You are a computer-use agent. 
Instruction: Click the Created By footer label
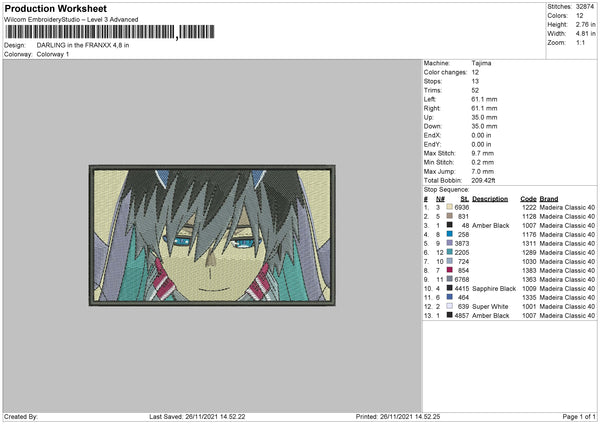tap(21, 417)
